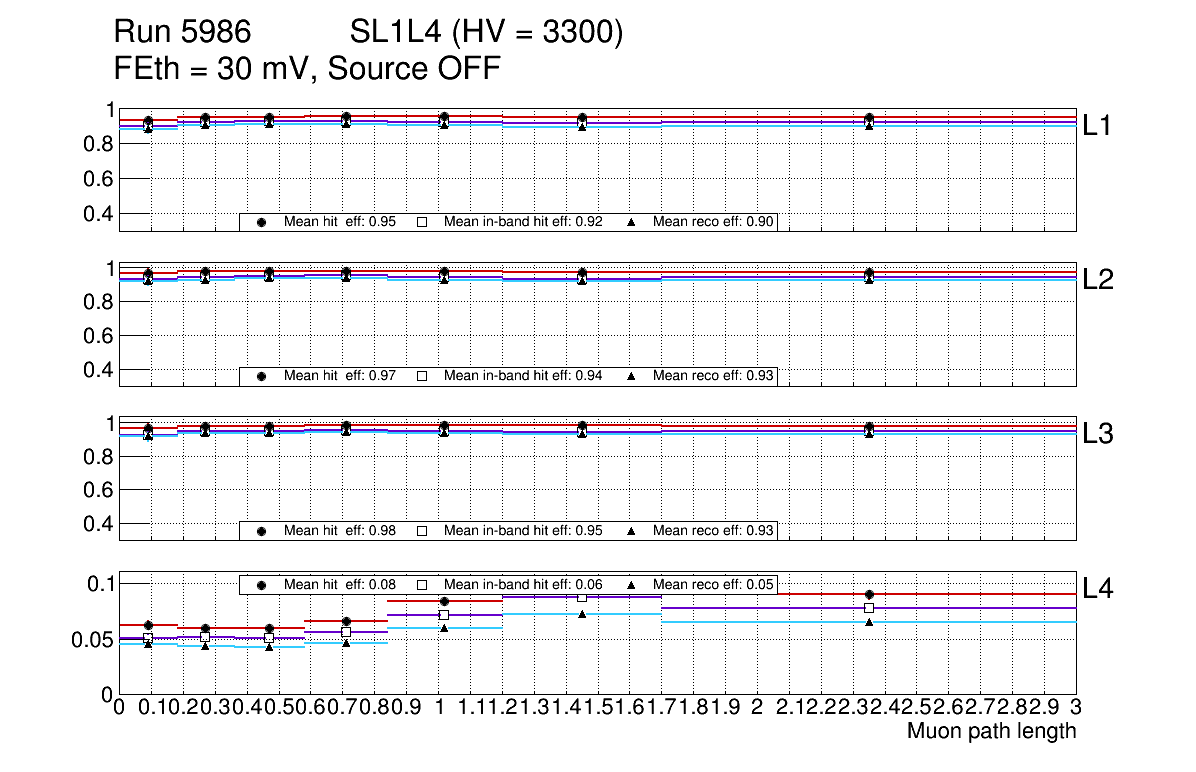The width and height of the screenshot is (1196, 772).
Task: Click the 'Mean hit eff: 0.95' legend text
Action: 340,223
